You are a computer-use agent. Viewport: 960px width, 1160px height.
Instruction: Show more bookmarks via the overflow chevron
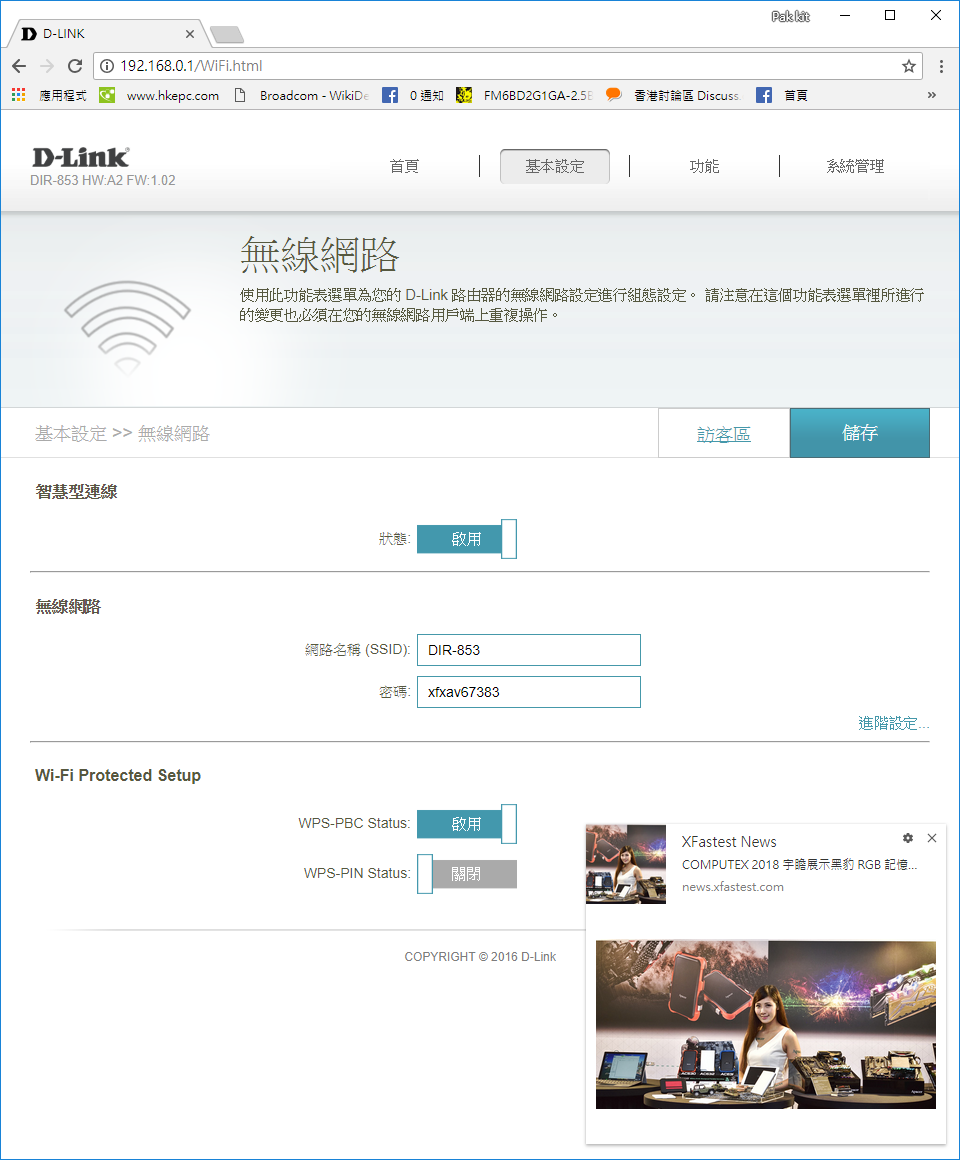932,95
